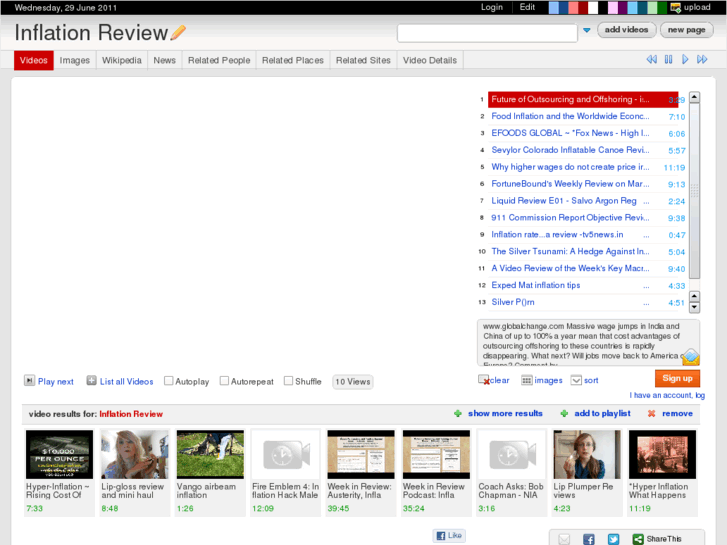Share via the Twitter icon
The image size is (727, 545).
click(613, 539)
